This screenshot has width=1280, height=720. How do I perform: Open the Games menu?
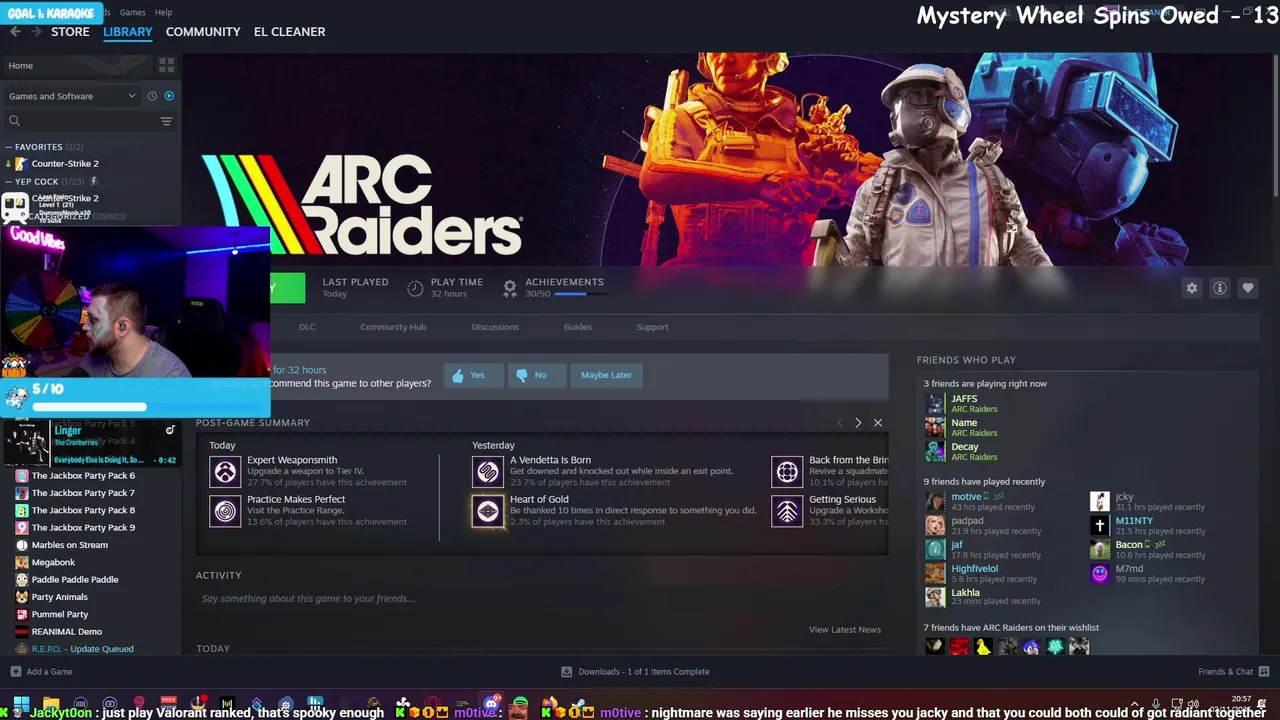click(x=133, y=12)
